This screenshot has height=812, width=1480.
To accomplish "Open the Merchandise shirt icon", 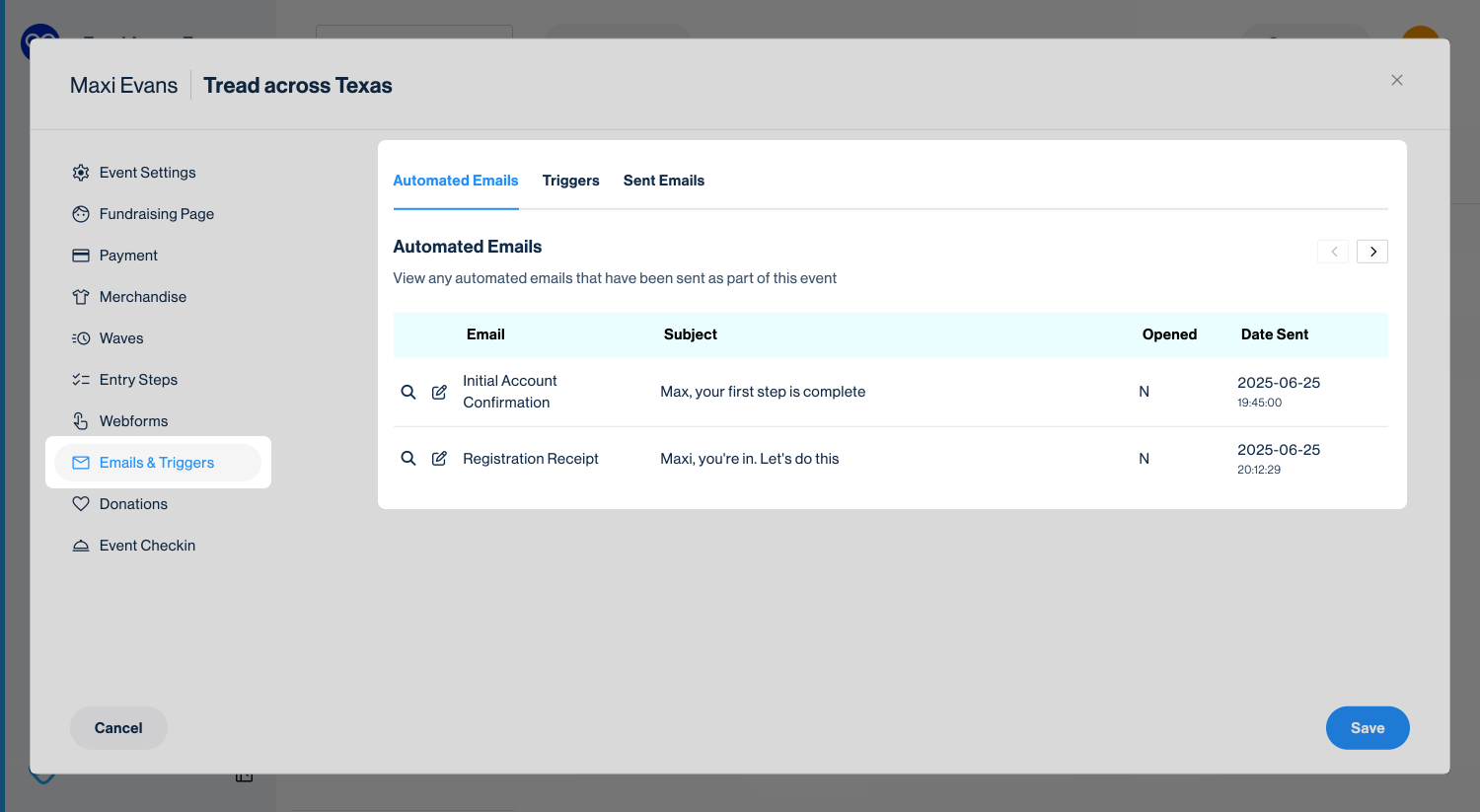I will click(x=81, y=297).
